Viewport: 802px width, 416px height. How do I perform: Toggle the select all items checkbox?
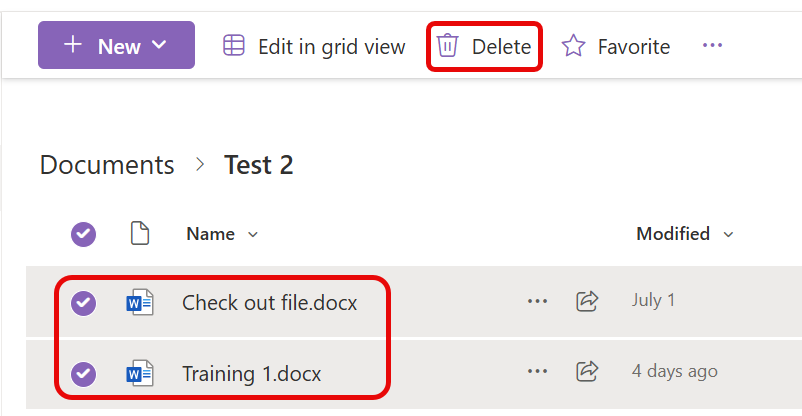click(x=84, y=234)
